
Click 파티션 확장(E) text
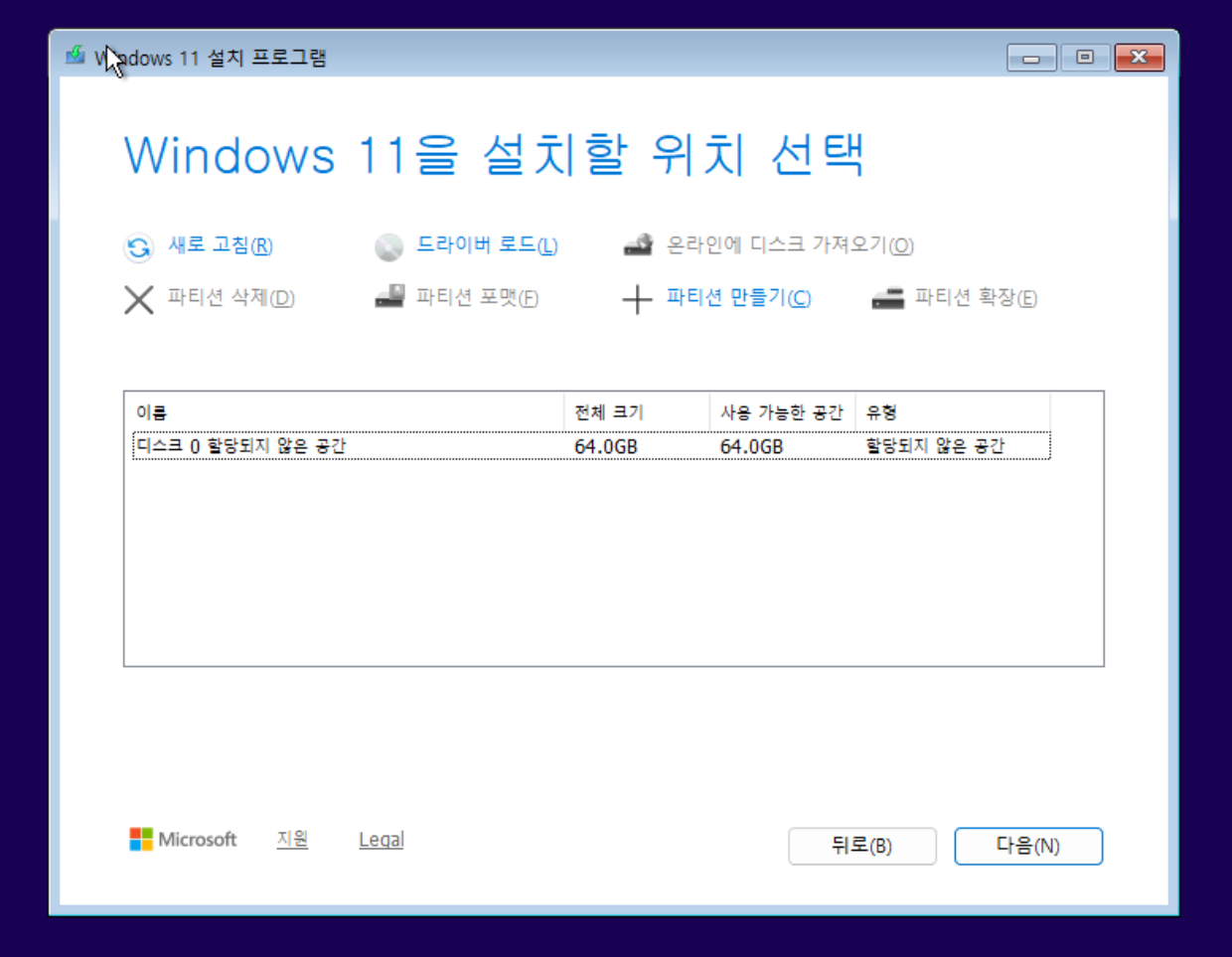coord(976,298)
